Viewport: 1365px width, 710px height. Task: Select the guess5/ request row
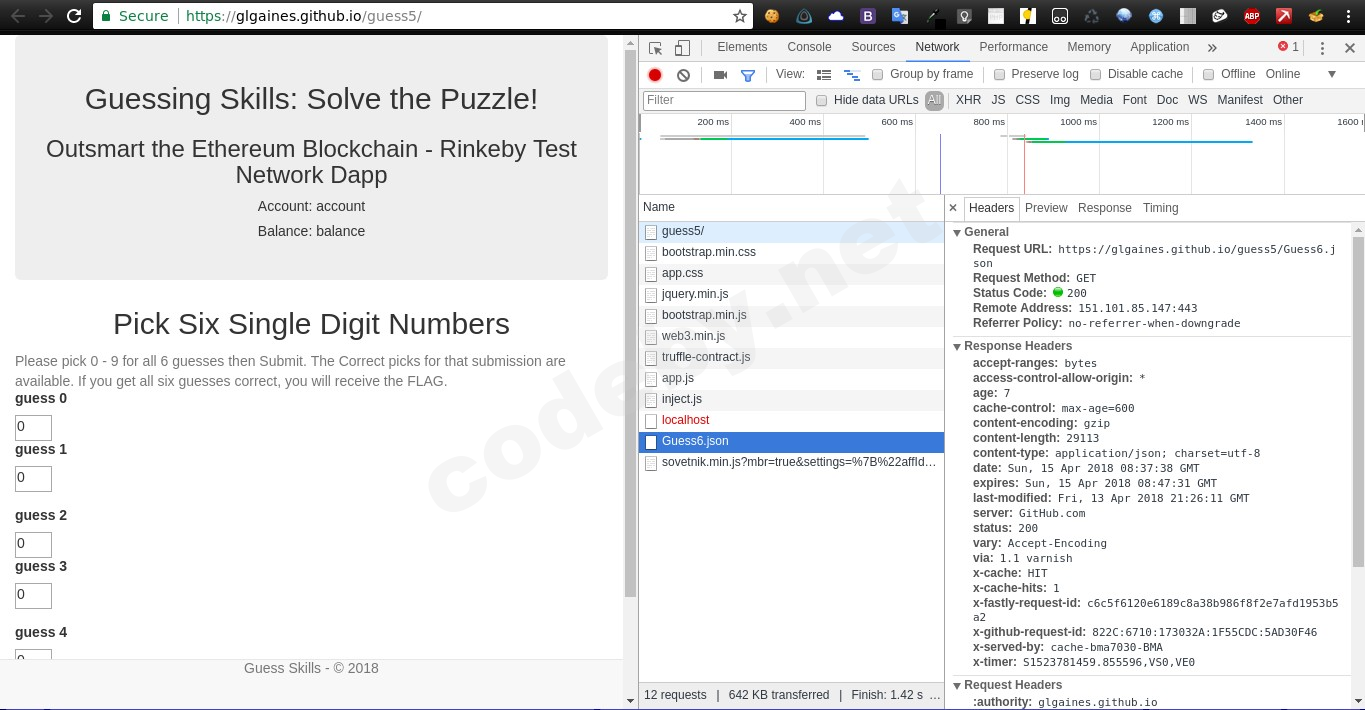point(791,231)
